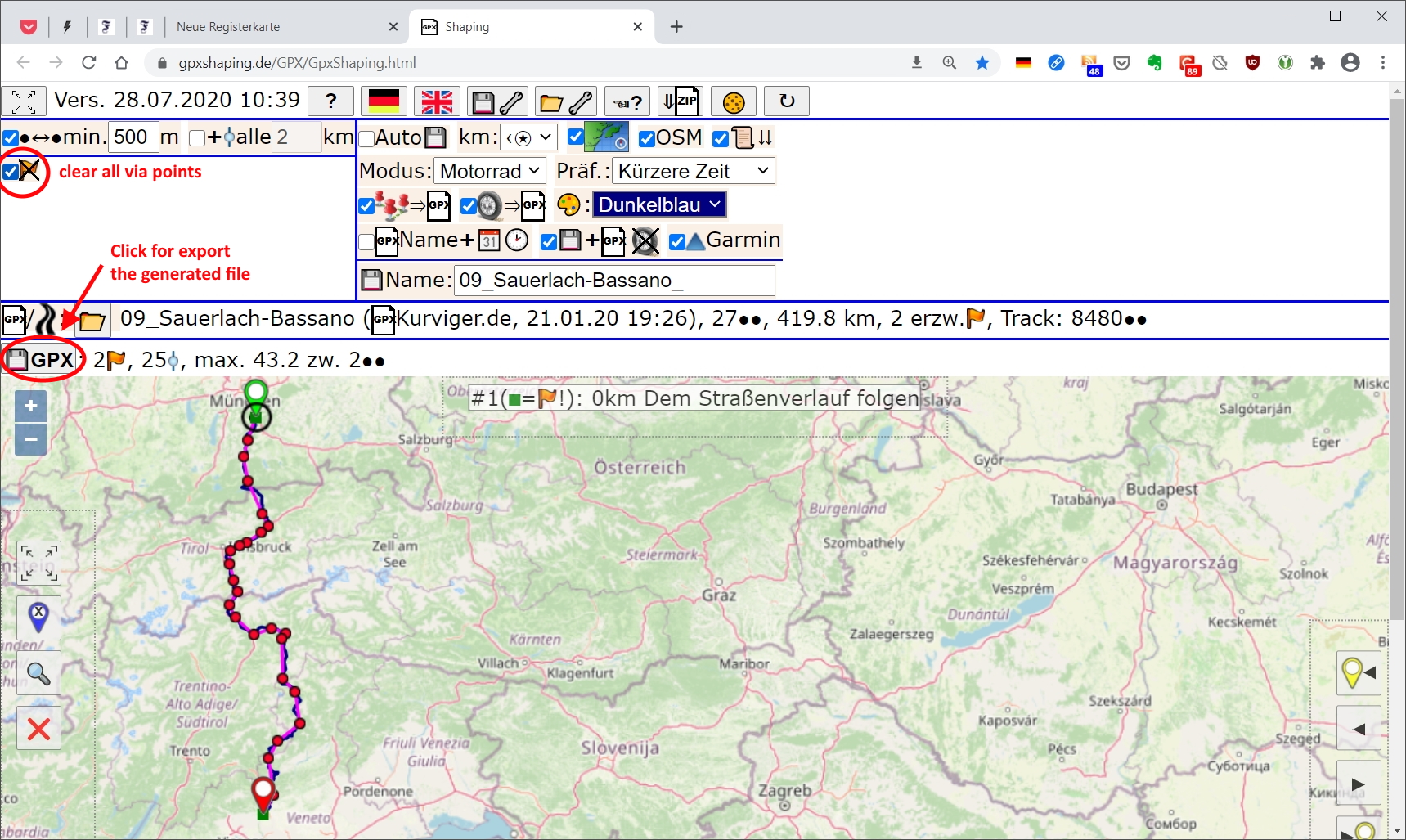Switch language to English via the UK flag
This screenshot has height=840, width=1406.
tap(437, 101)
